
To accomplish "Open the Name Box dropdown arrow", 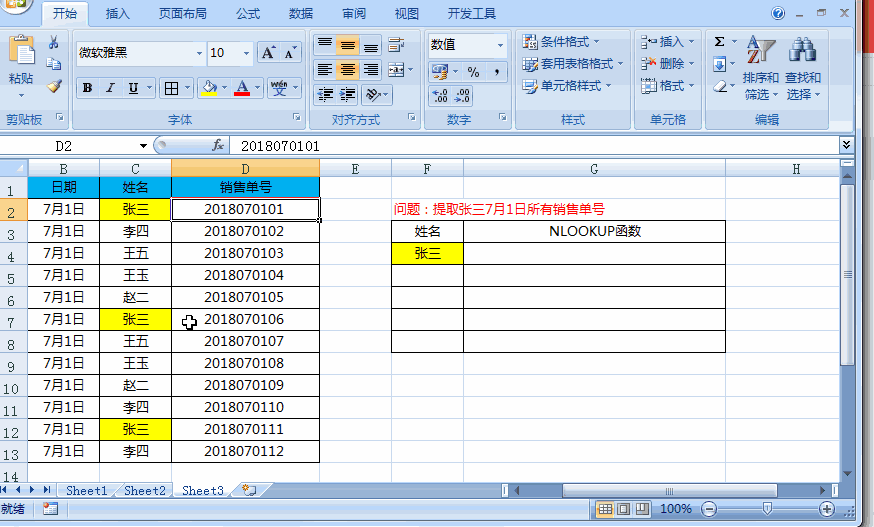I will tap(143, 146).
